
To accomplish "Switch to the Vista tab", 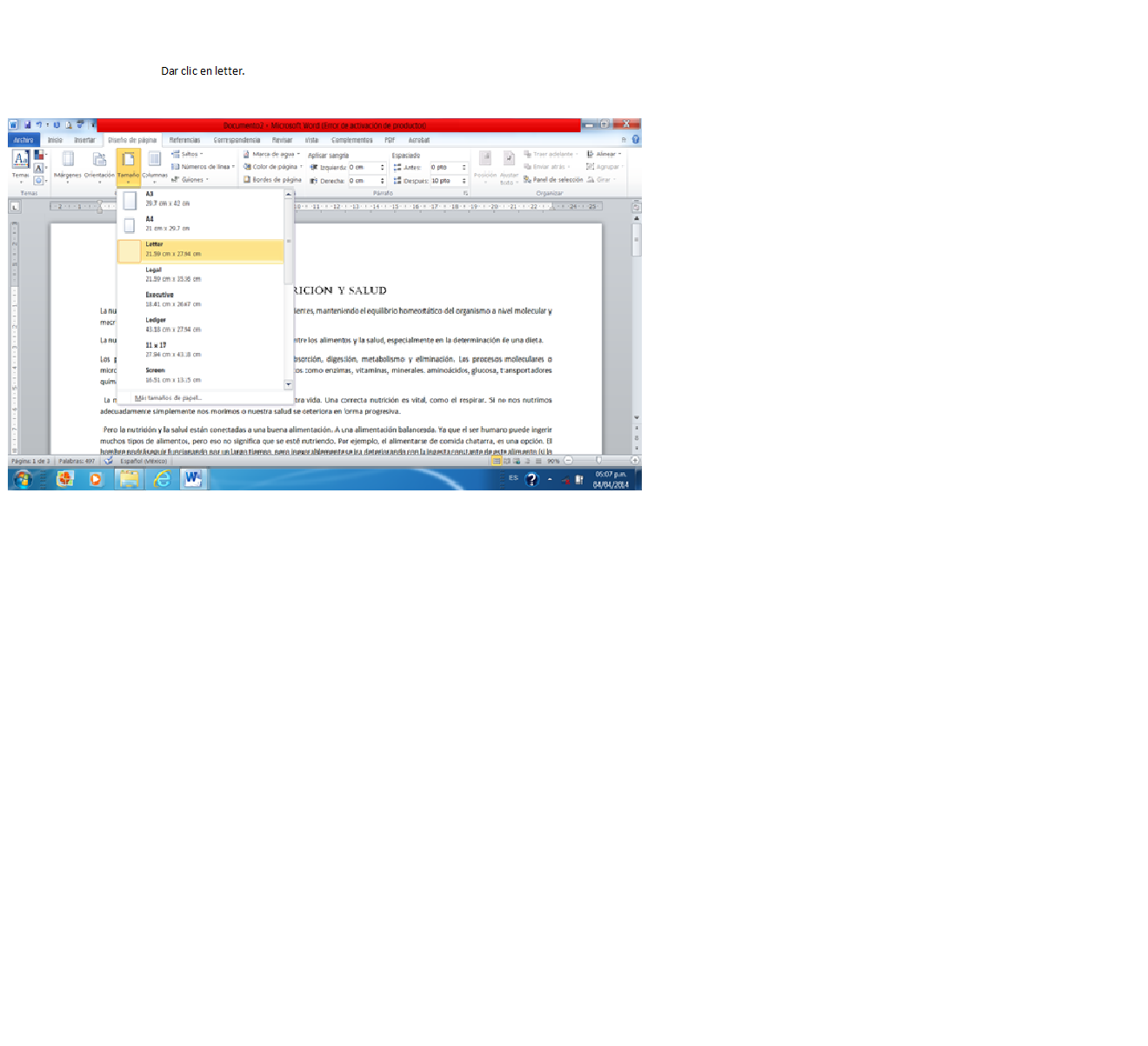I will pos(311,140).
